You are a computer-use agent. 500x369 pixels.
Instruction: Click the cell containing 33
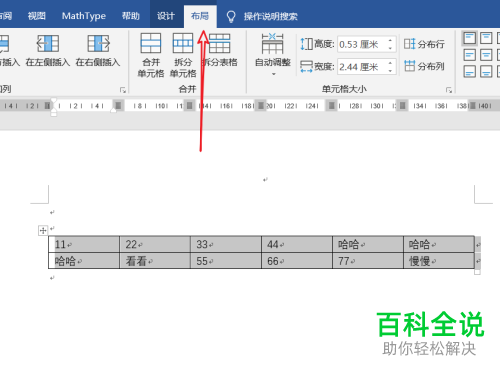[x=226, y=244]
